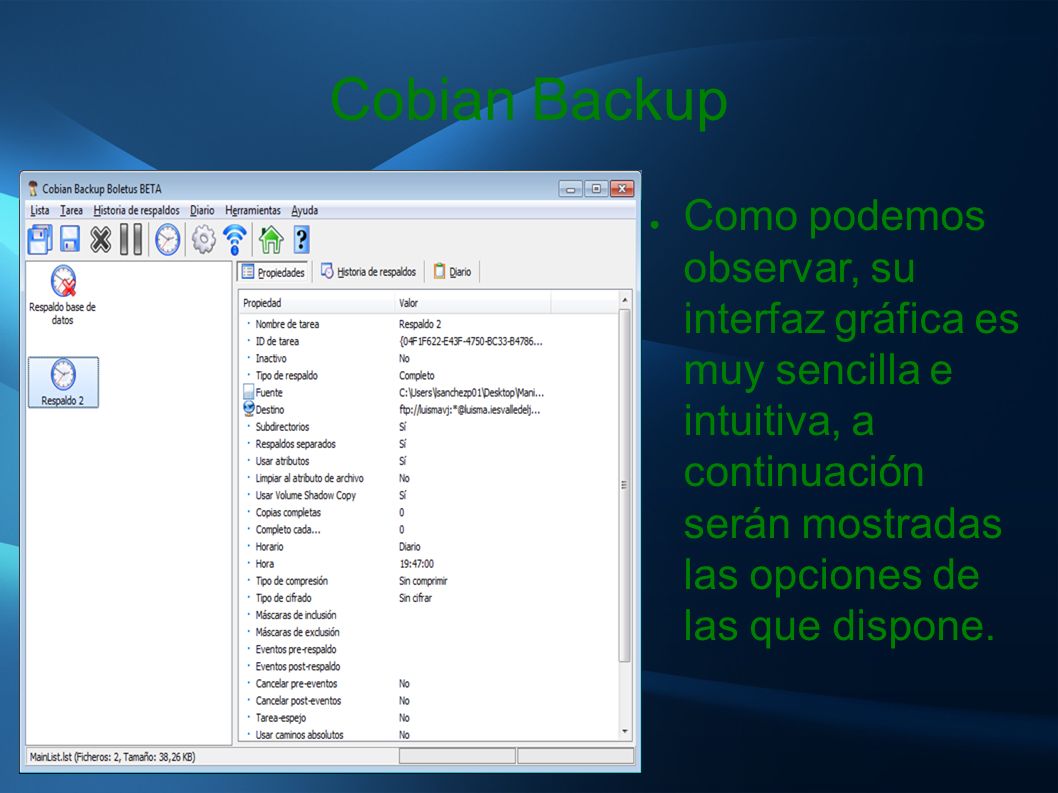Click the wireless remote connection toolbar icon
The image size is (1058, 793).
(x=235, y=239)
